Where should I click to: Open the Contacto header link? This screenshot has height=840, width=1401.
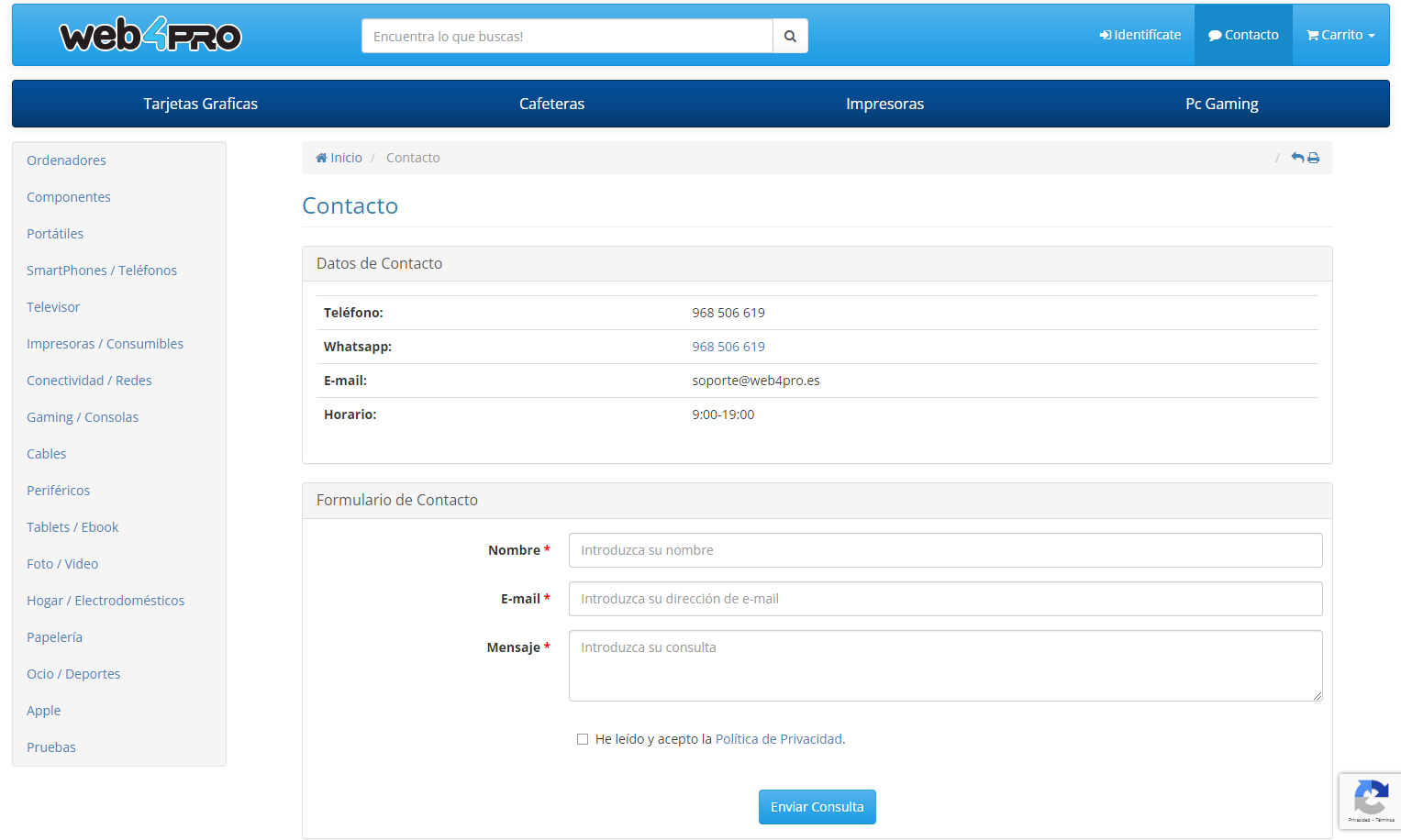(x=1243, y=35)
